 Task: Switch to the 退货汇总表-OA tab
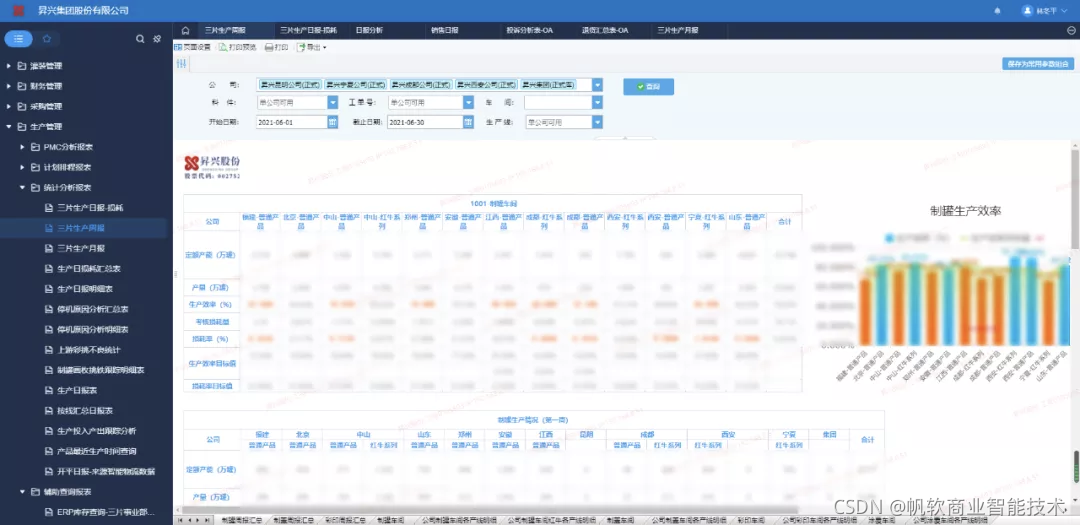[605, 31]
